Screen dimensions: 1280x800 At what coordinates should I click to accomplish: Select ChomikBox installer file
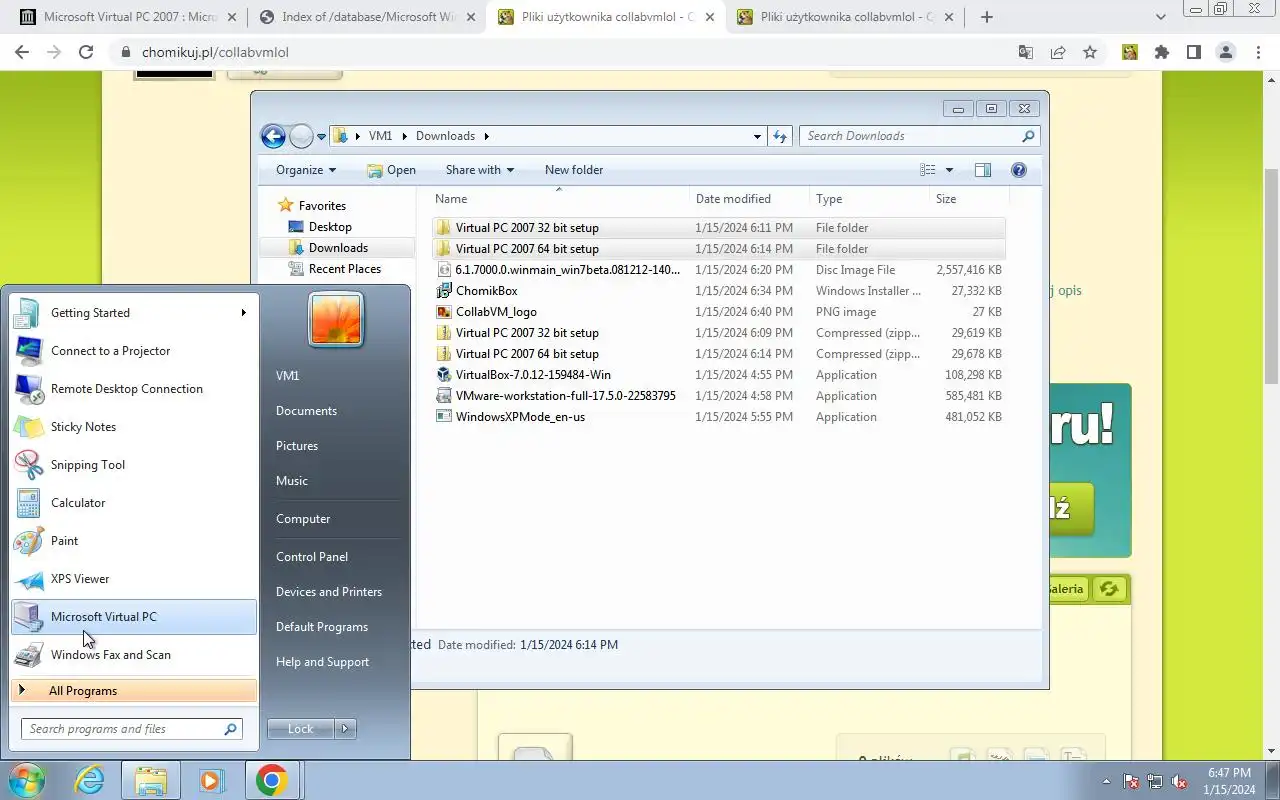pyautogui.click(x=720, y=291)
